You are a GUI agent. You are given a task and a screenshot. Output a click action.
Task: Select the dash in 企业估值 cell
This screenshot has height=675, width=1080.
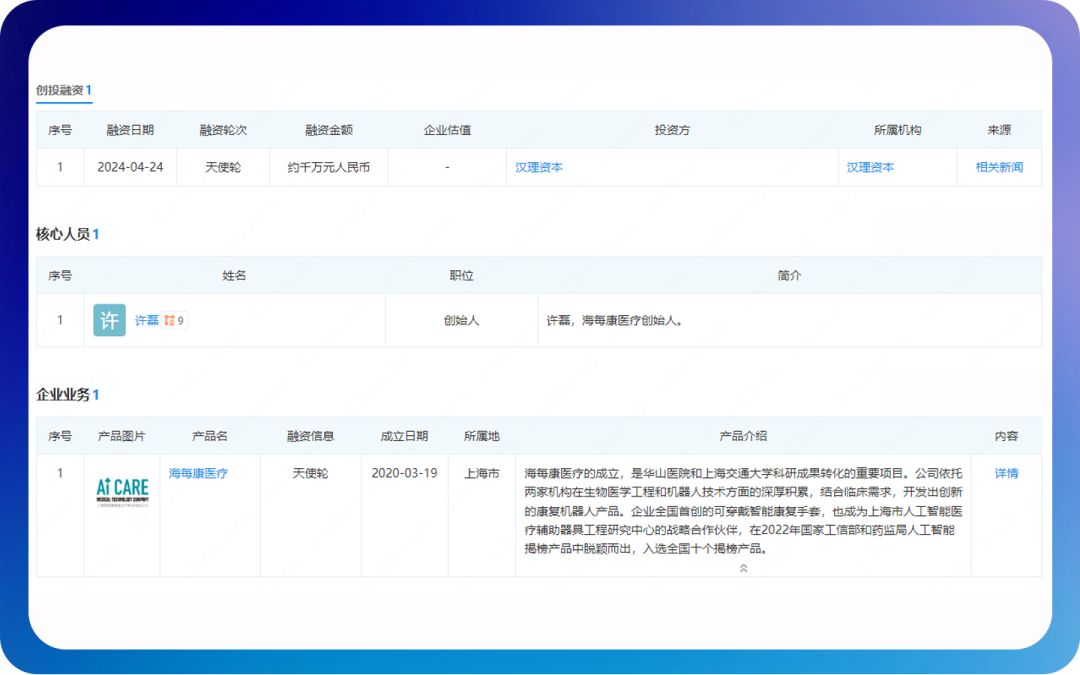coord(447,167)
